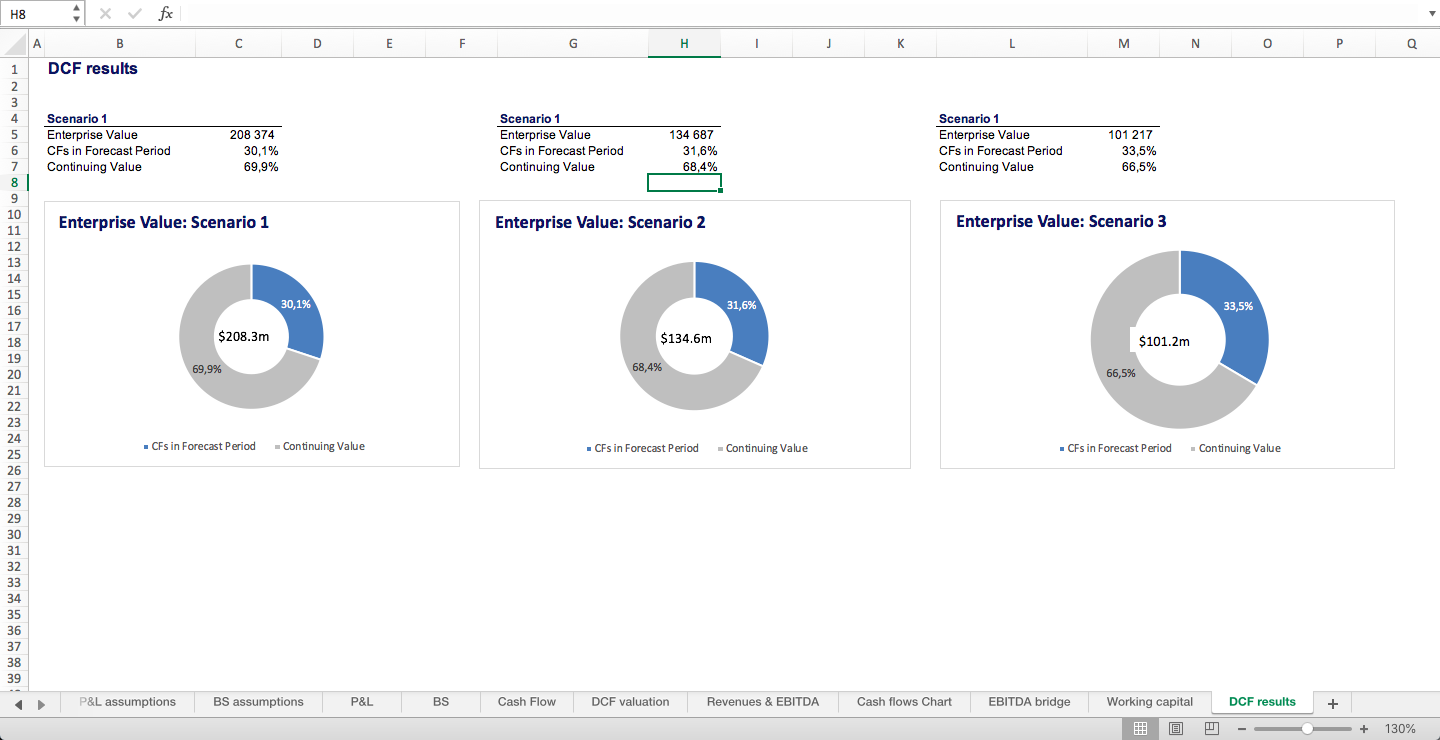Click the zoom in plus icon
The width and height of the screenshot is (1440, 740).
click(x=1364, y=729)
